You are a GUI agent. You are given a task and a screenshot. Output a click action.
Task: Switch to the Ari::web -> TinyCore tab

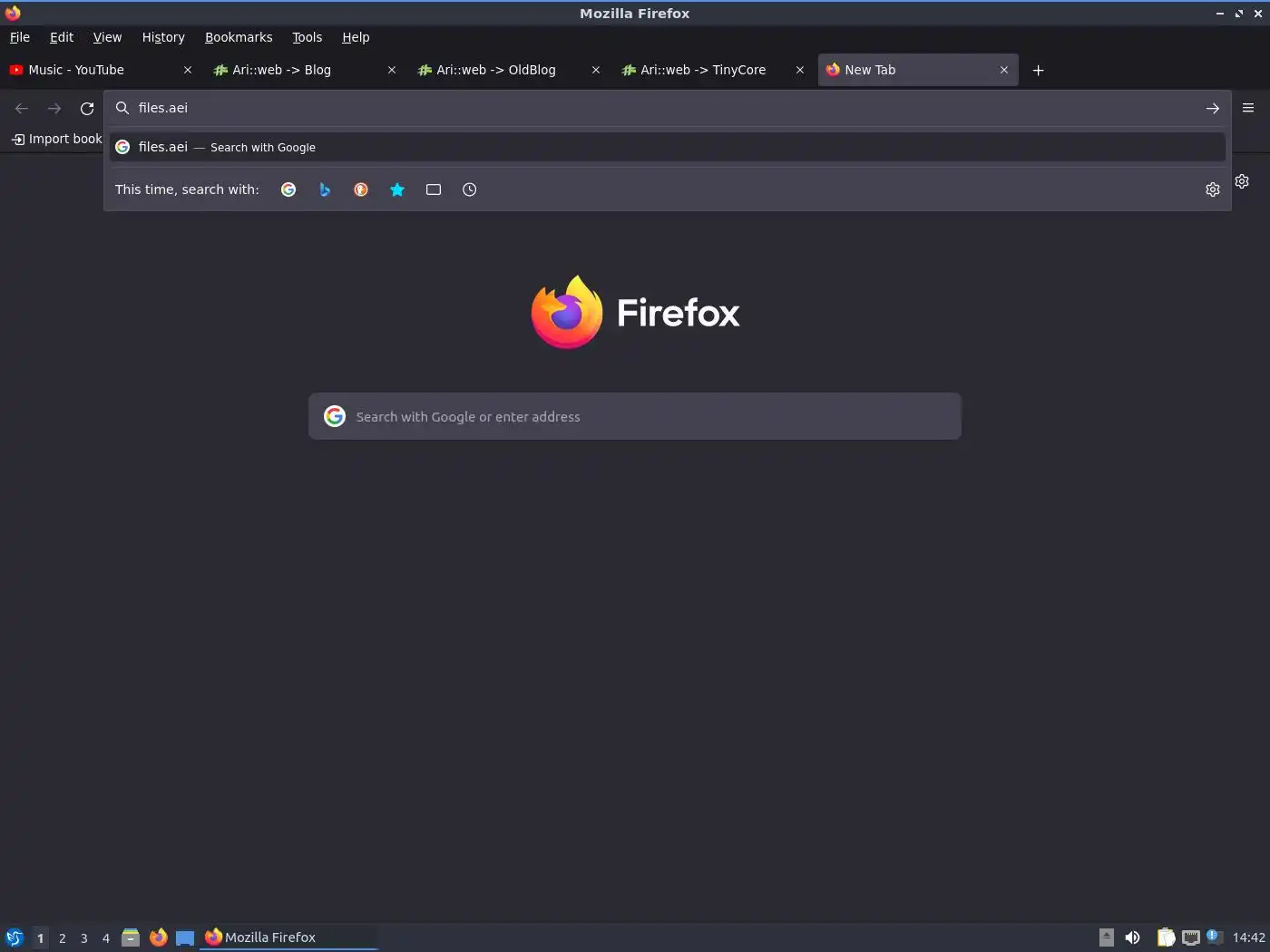pyautogui.click(x=712, y=70)
